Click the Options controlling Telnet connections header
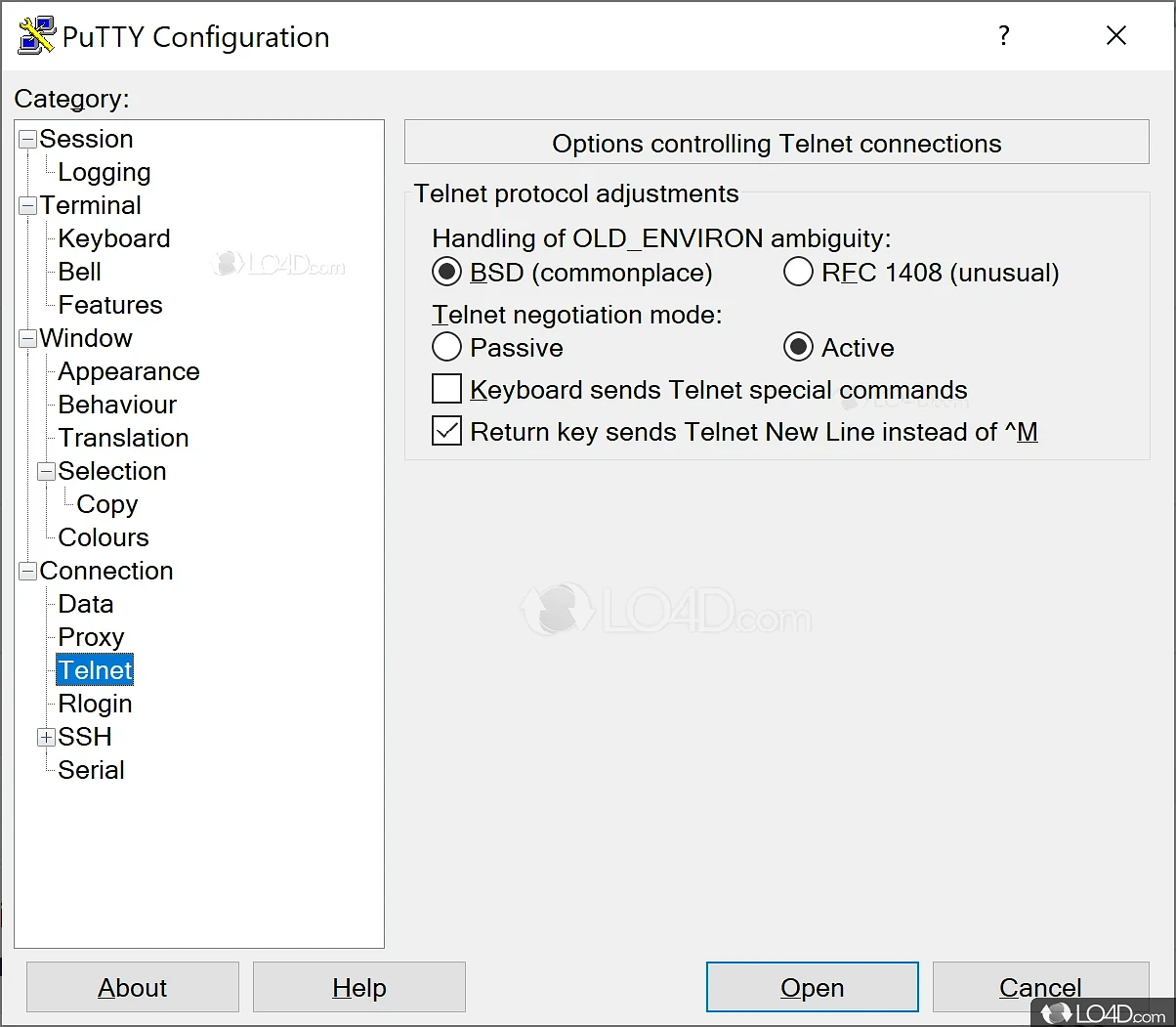The image size is (1176, 1027). click(x=777, y=143)
